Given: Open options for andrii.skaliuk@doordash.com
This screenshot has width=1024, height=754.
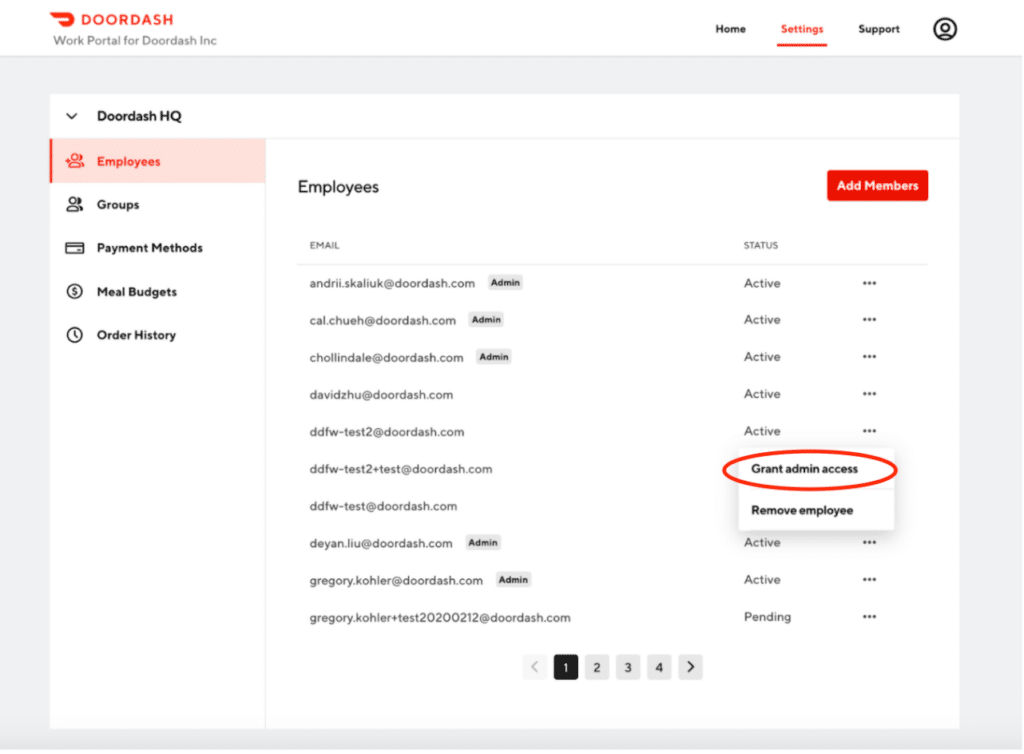Looking at the screenshot, I should [x=869, y=283].
